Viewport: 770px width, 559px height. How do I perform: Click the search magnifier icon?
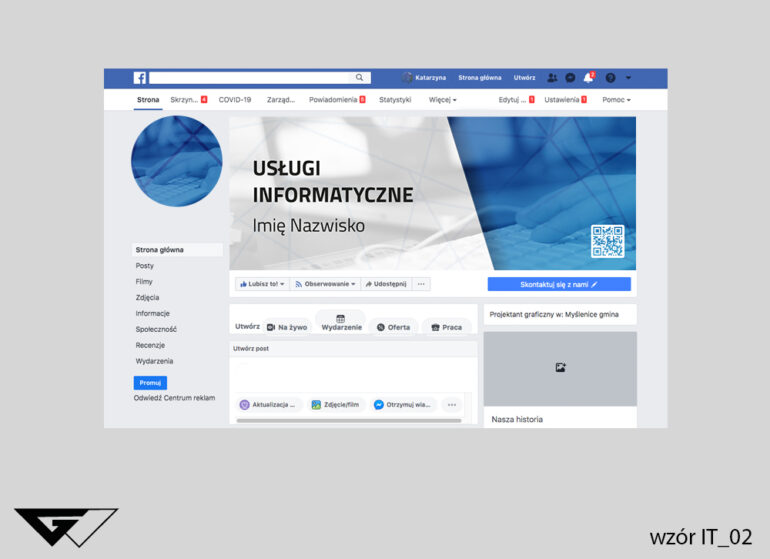(x=360, y=78)
